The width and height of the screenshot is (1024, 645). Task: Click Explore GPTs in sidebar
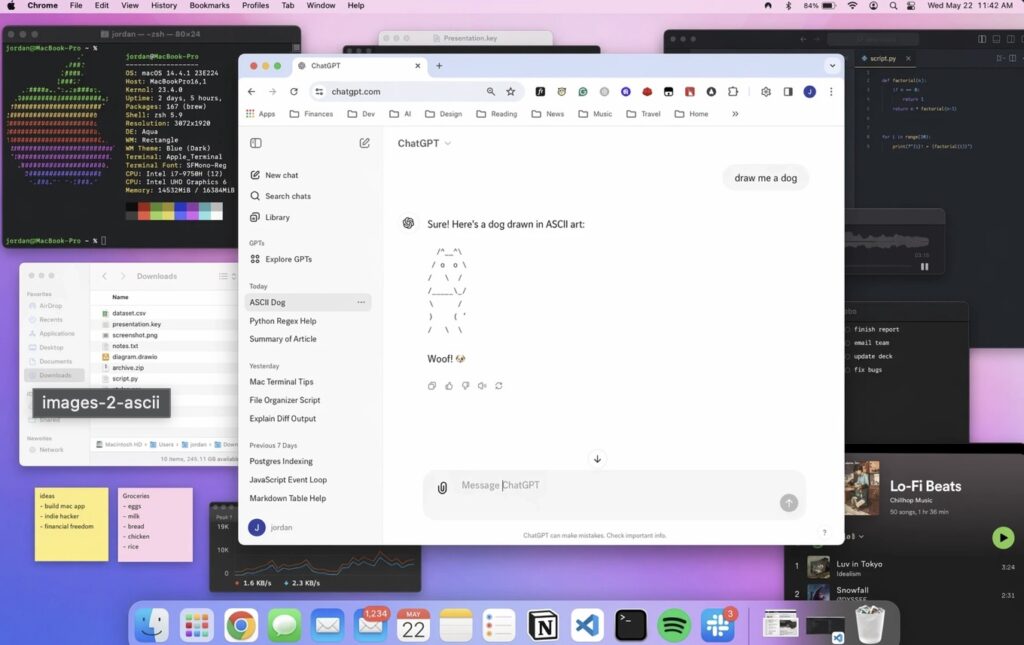pyautogui.click(x=288, y=259)
